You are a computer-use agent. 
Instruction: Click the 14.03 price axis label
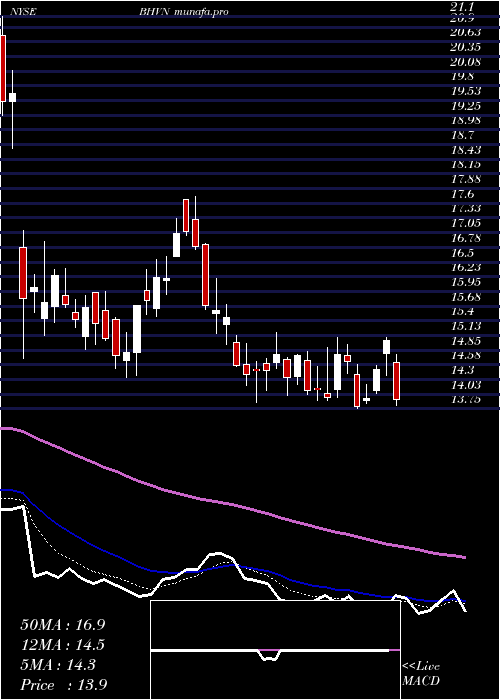[x=466, y=384]
